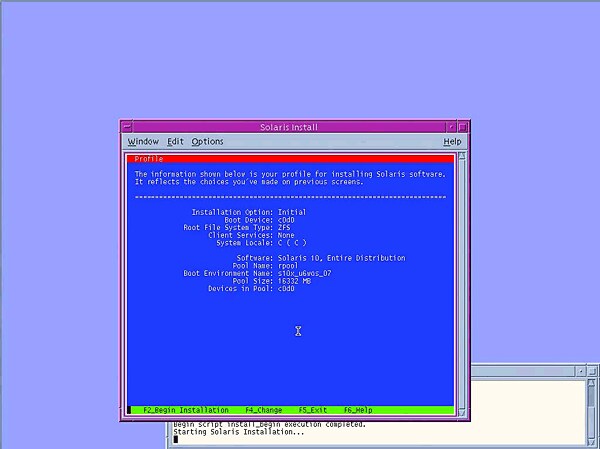600x449 pixels.
Task: Click 'Boot Device: c0d0' line
Action: [x=259, y=220]
